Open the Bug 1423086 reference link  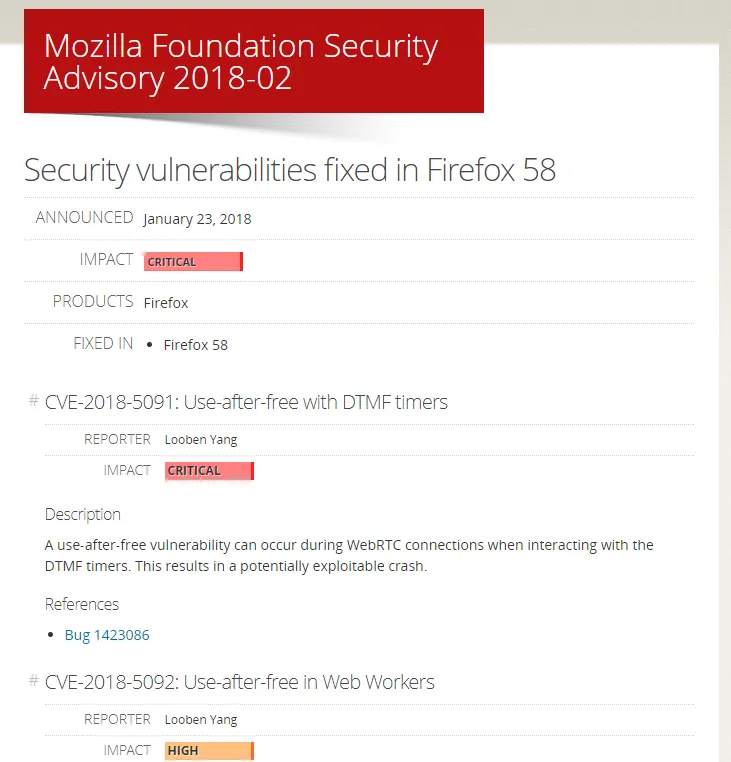[107, 635]
